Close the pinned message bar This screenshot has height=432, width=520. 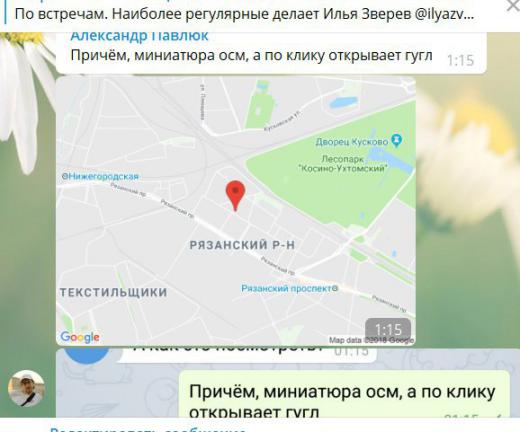pyautogui.click(x=513, y=6)
